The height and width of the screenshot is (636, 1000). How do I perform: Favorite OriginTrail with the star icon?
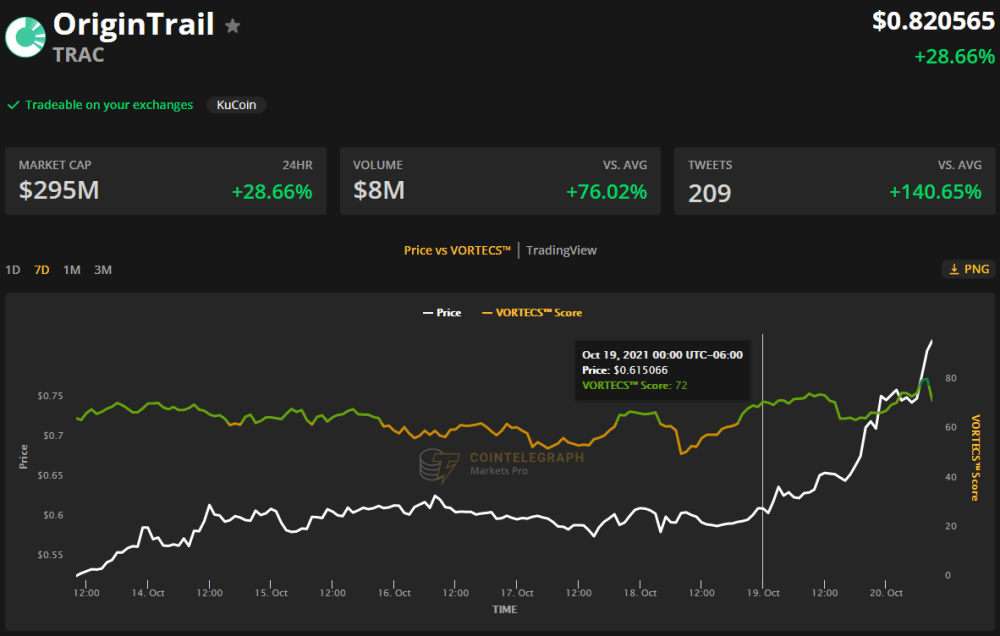233,26
